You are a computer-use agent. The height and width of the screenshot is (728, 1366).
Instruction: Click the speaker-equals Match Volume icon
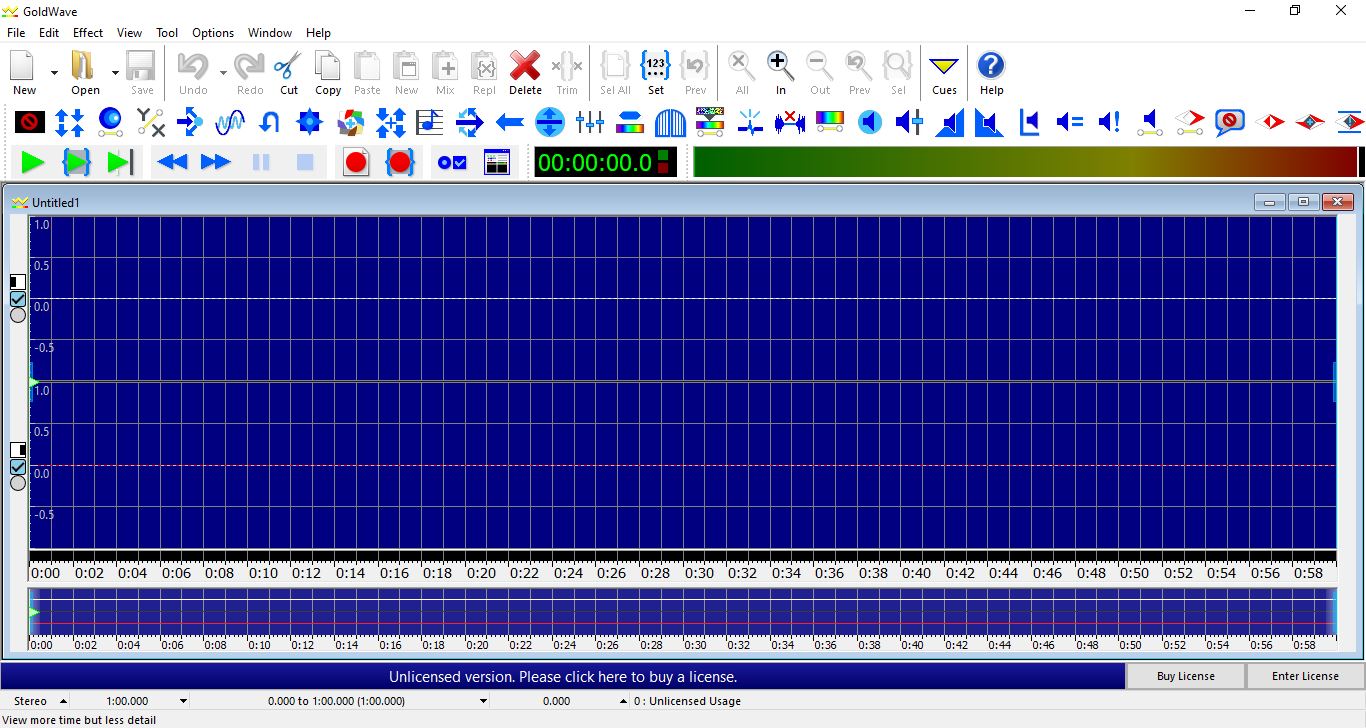tap(1070, 123)
